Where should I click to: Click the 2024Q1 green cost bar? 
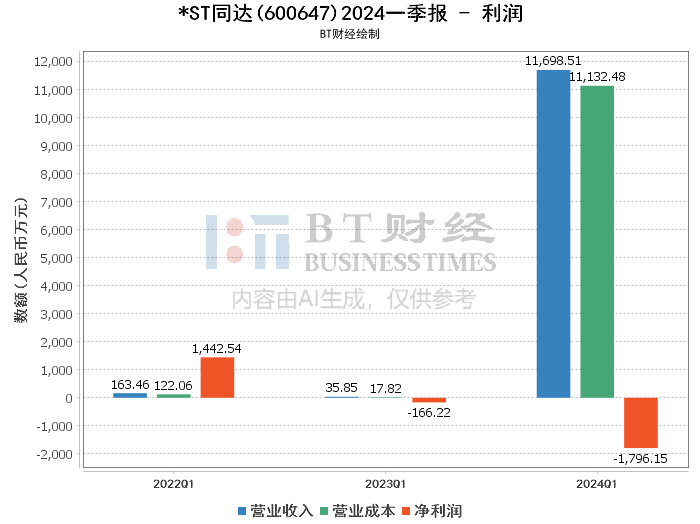[597, 242]
